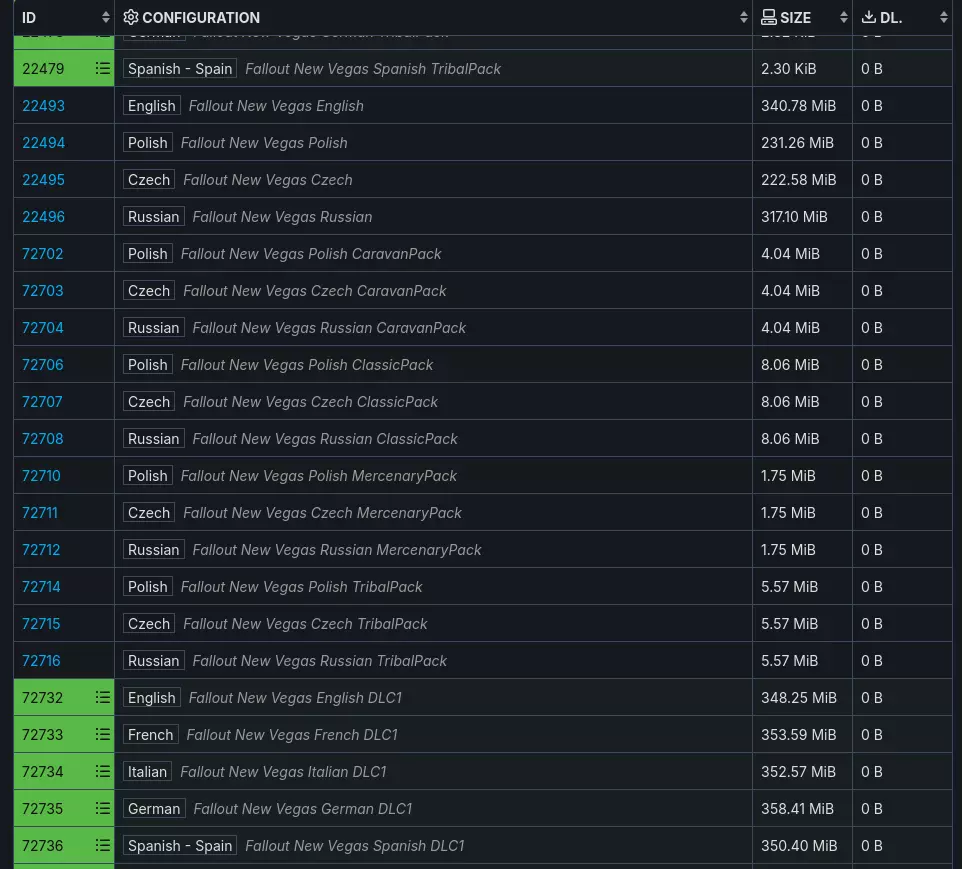This screenshot has width=962, height=869.
Task: Click the sort arrows in SIZE column header
Action: 844,17
